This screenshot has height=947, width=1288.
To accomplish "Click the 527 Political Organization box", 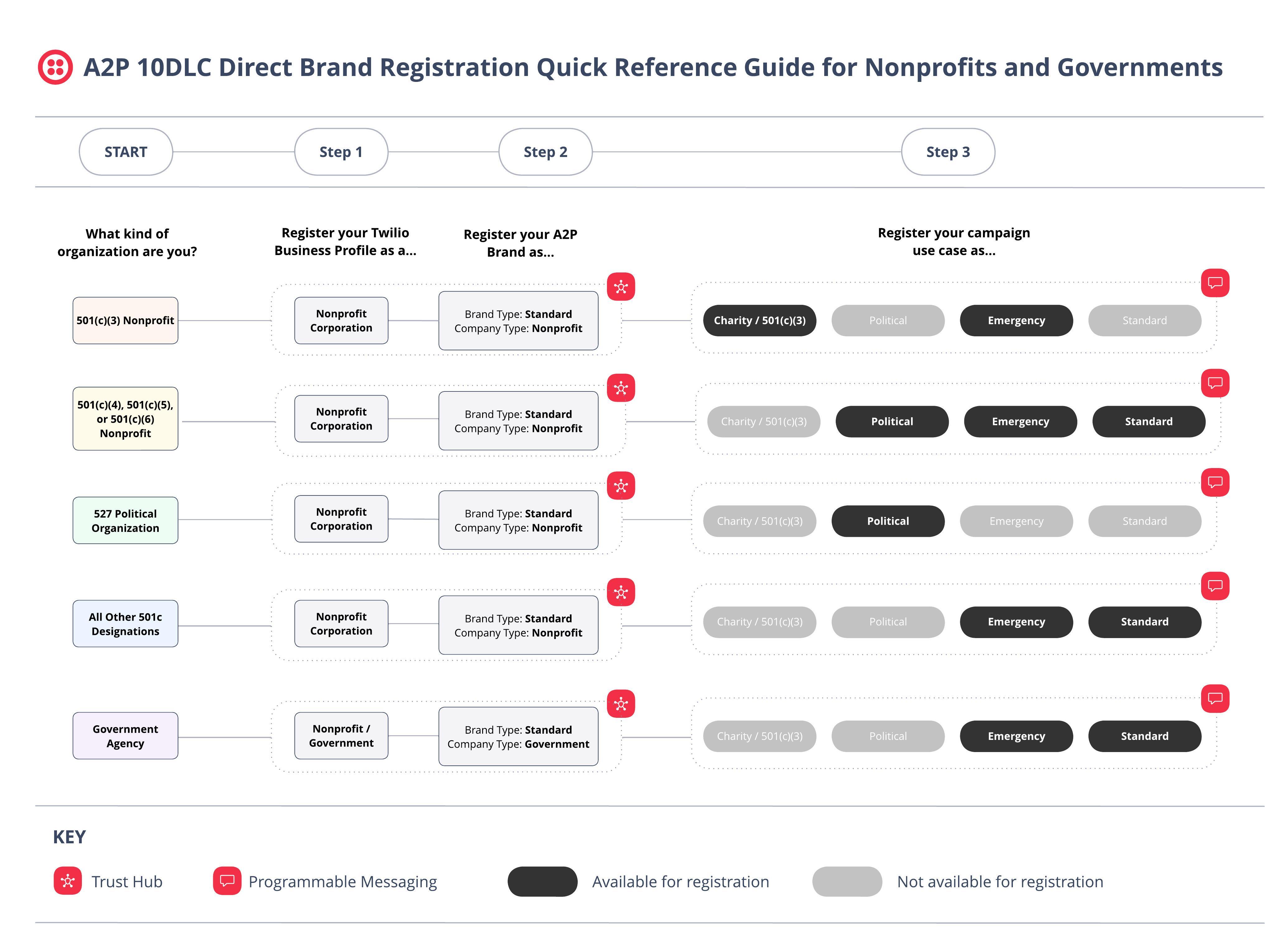I will [x=125, y=520].
